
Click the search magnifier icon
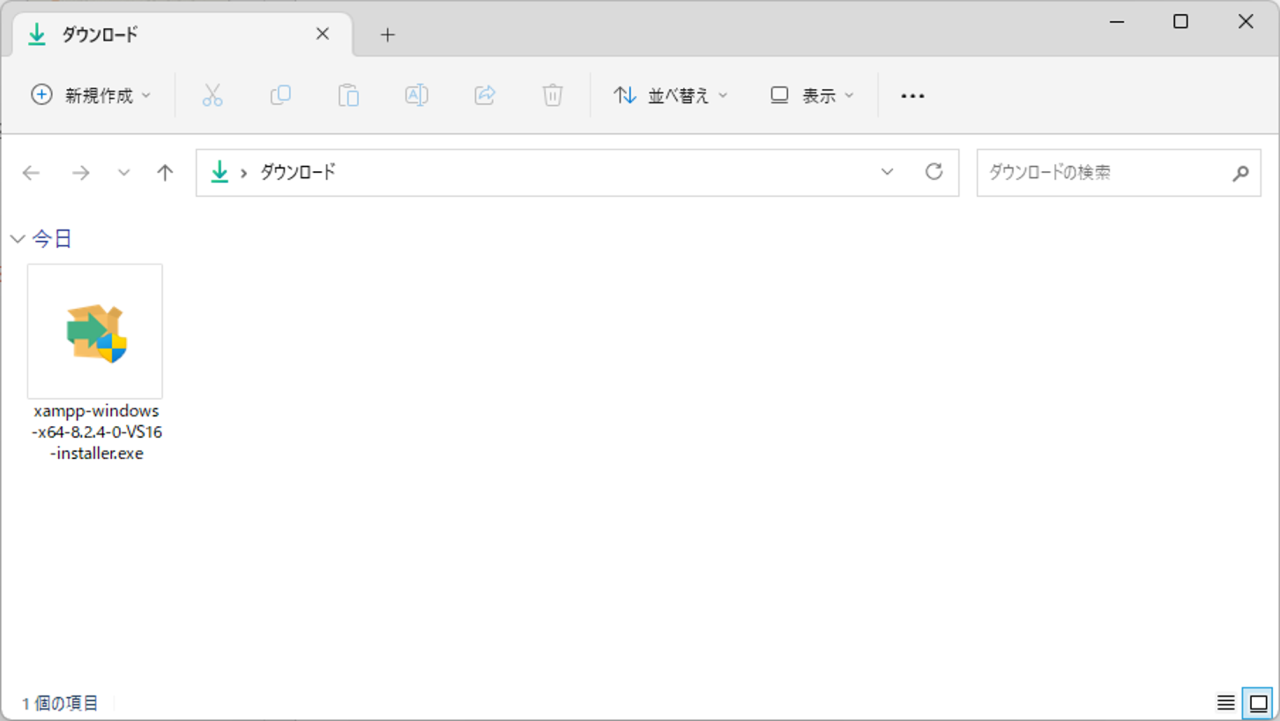1240,173
